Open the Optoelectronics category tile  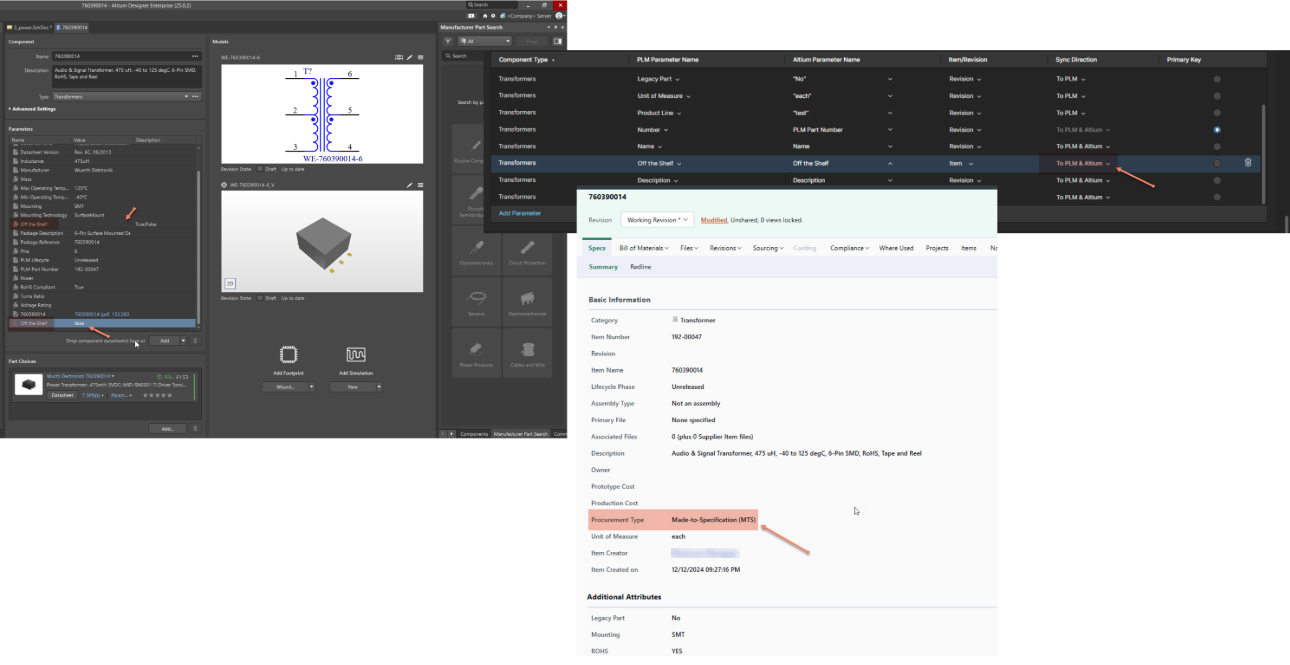coord(475,246)
